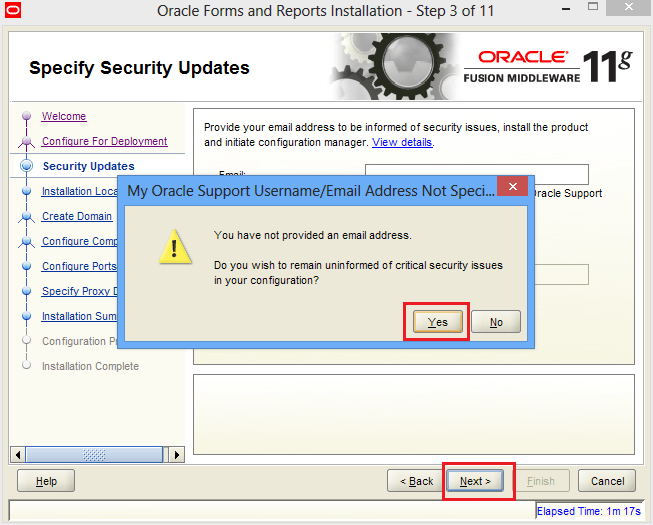
Task: Click Yes in the email warning dialog
Action: [x=437, y=322]
